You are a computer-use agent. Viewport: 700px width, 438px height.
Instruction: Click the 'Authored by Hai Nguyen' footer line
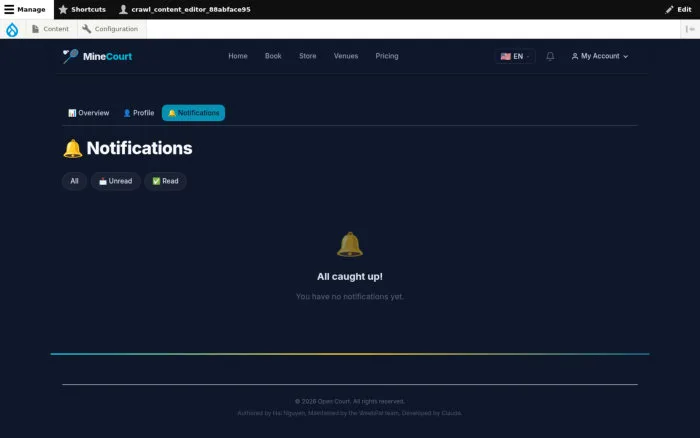[350, 413]
